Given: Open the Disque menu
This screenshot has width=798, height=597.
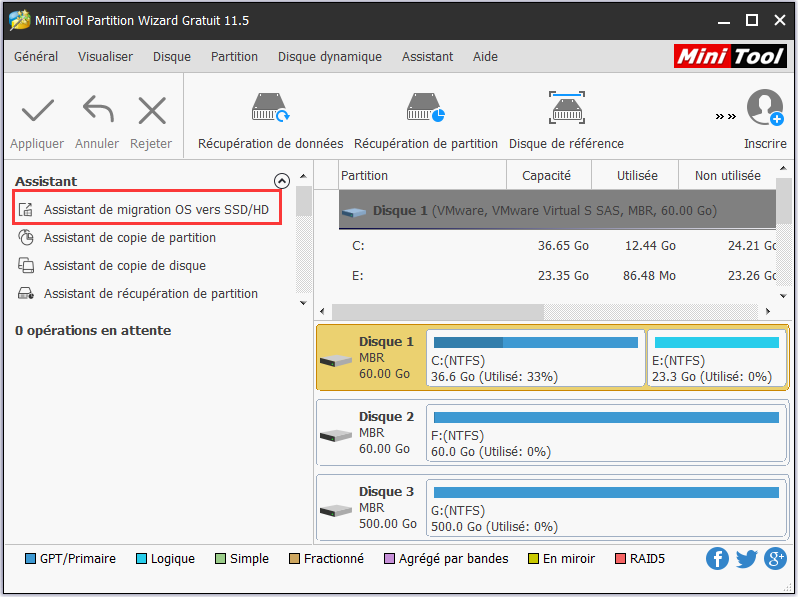Looking at the screenshot, I should tap(172, 56).
